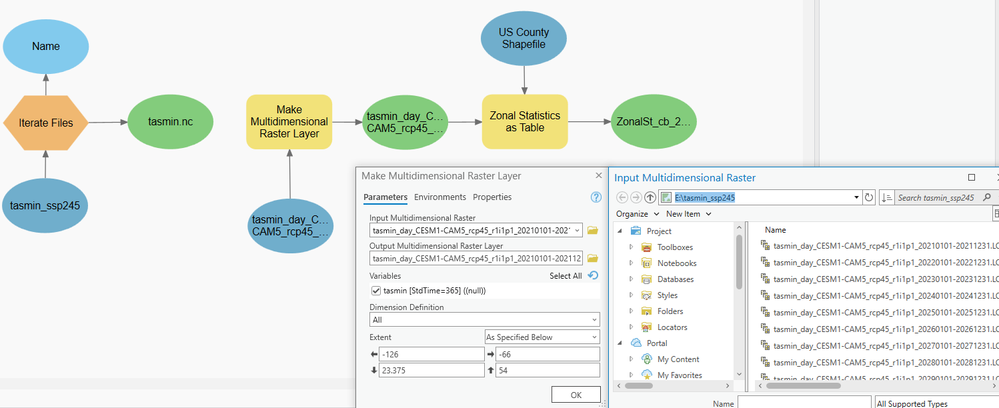This screenshot has width=999, height=408.
Task: Click the sort options icon beside search
Action: (886, 198)
